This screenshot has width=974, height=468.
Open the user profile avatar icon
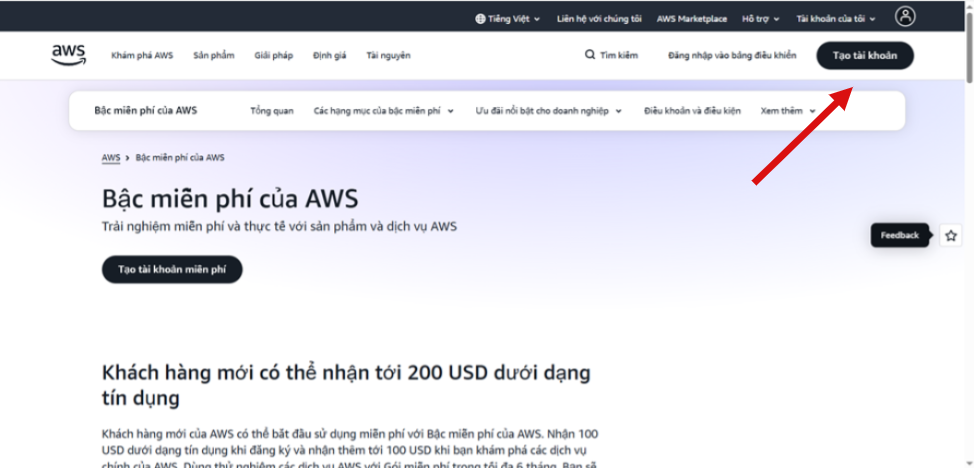click(x=905, y=16)
